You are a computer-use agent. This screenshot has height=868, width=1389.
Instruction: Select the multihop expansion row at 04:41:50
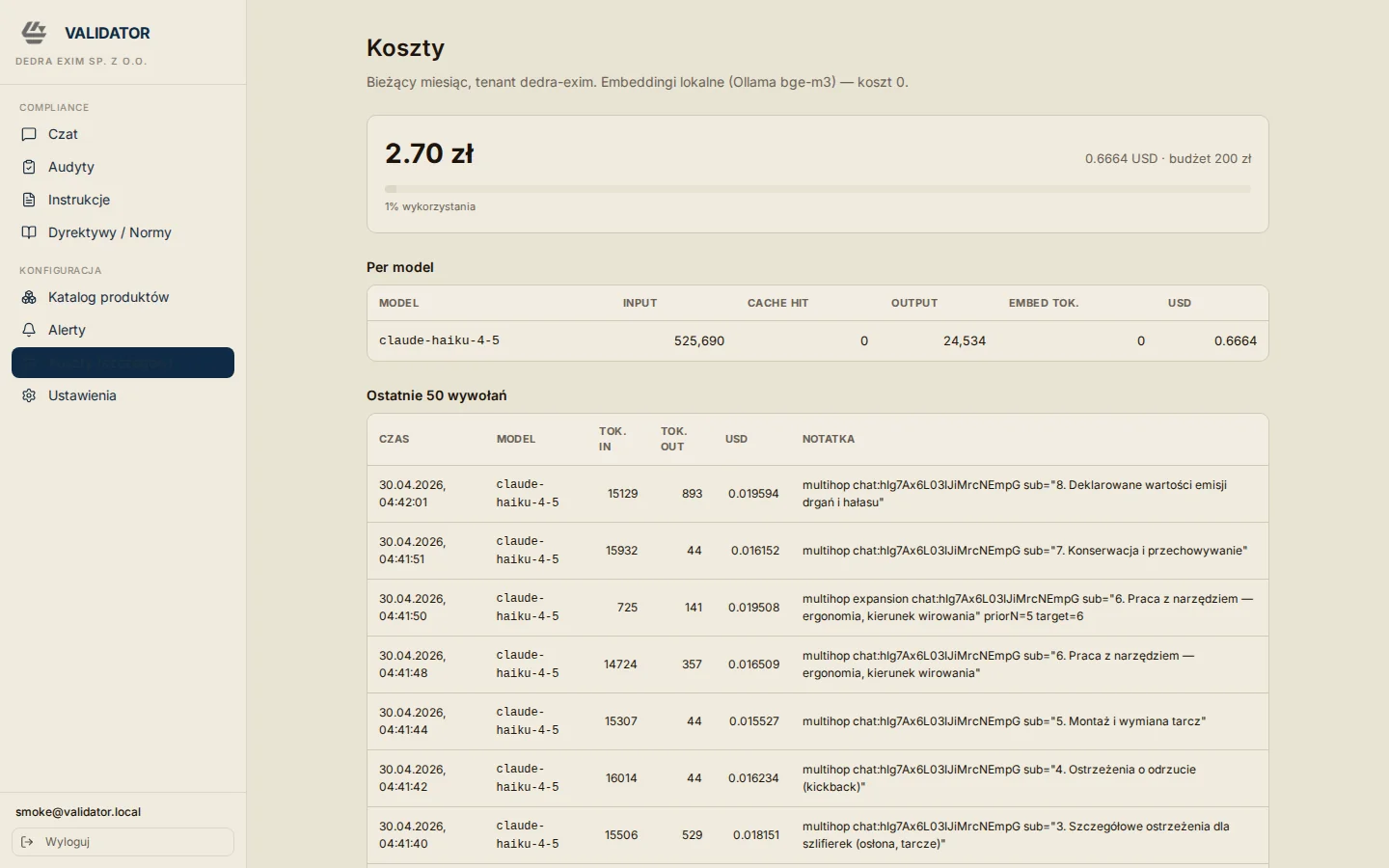(817, 608)
